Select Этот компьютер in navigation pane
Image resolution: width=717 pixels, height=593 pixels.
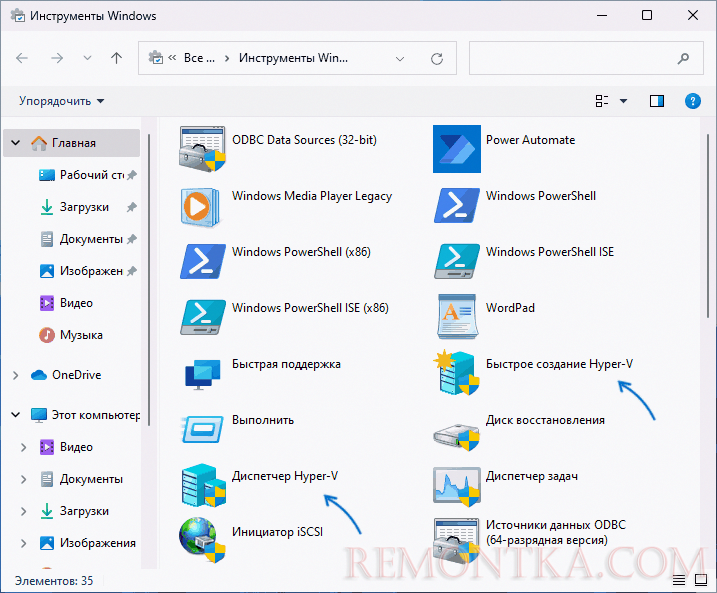click(85, 415)
